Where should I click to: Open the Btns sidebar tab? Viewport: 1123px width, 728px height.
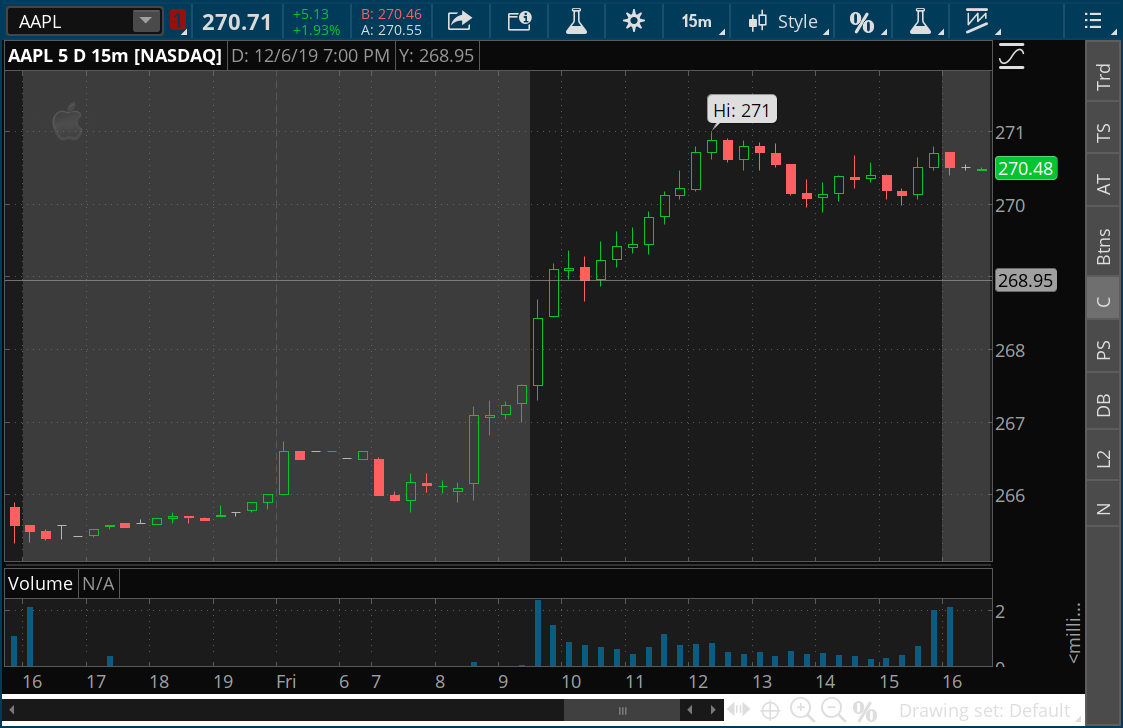coord(1103,244)
